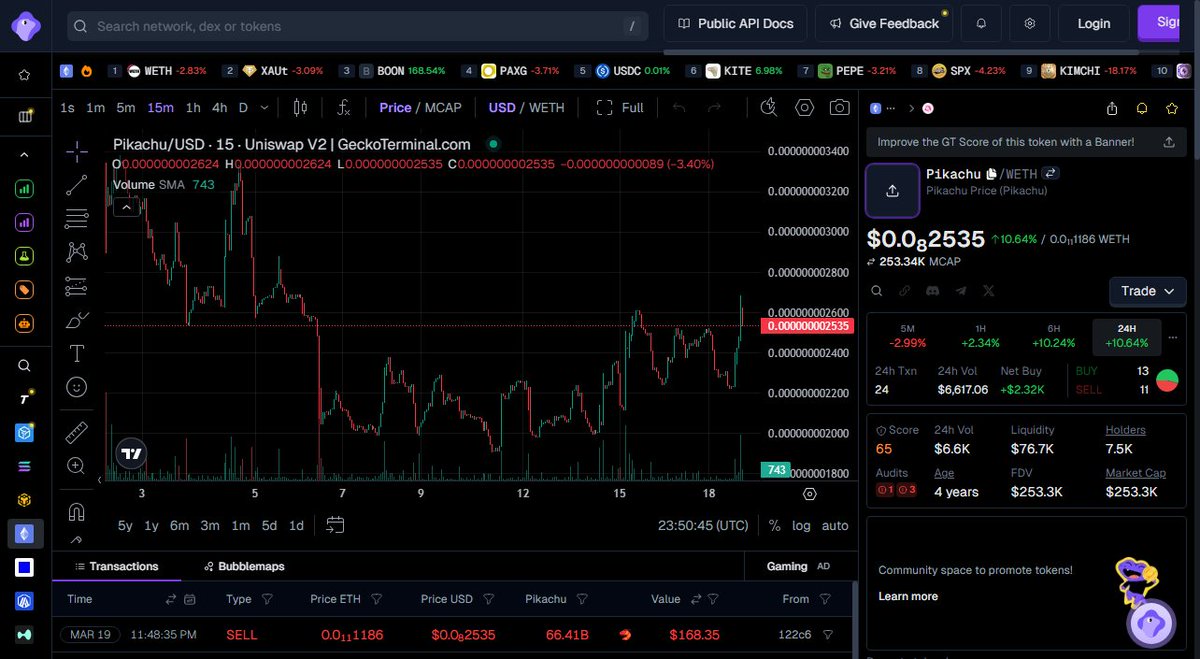Select the 6H price change tab

tap(1053, 335)
